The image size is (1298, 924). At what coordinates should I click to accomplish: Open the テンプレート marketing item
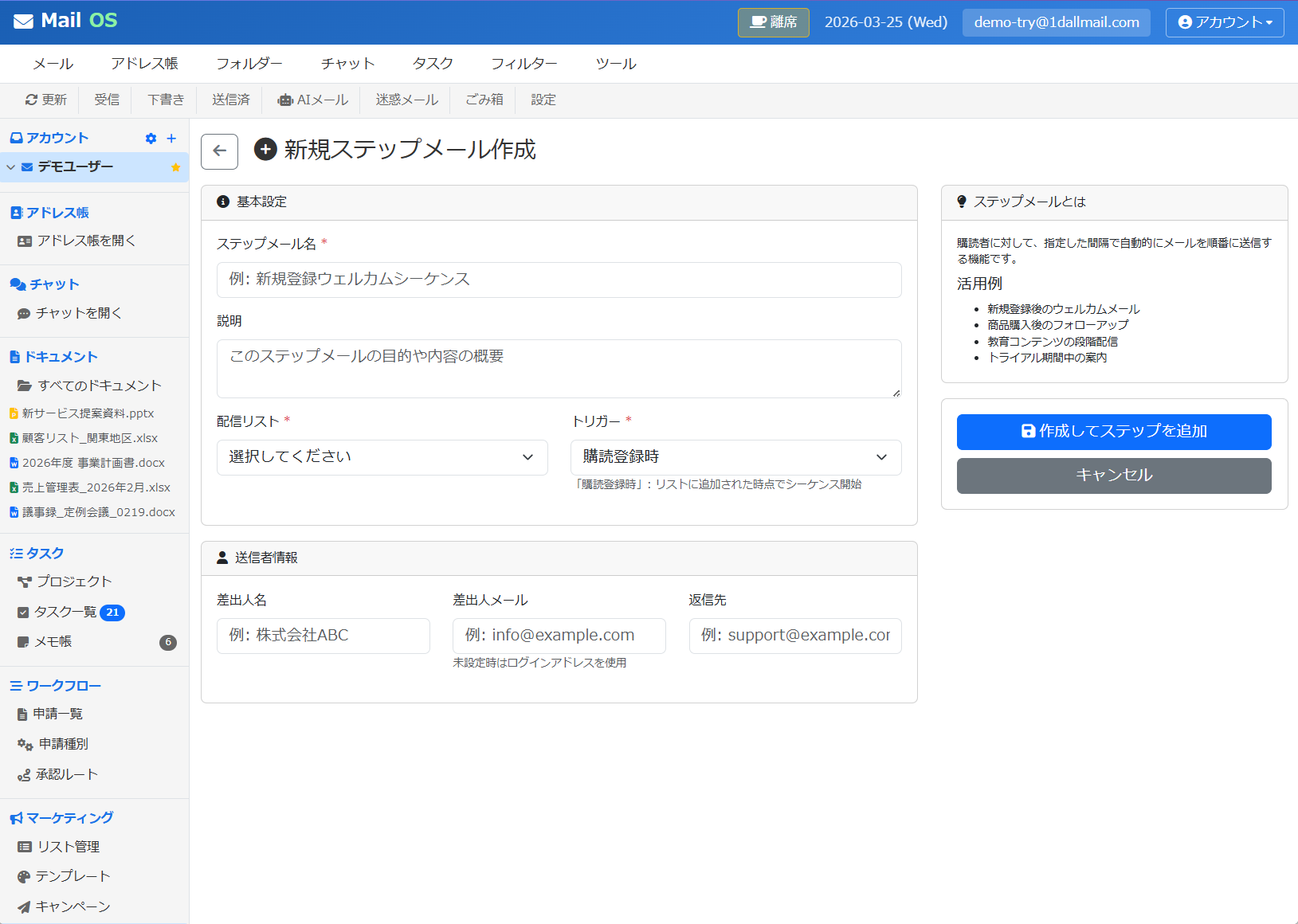pyautogui.click(x=73, y=875)
